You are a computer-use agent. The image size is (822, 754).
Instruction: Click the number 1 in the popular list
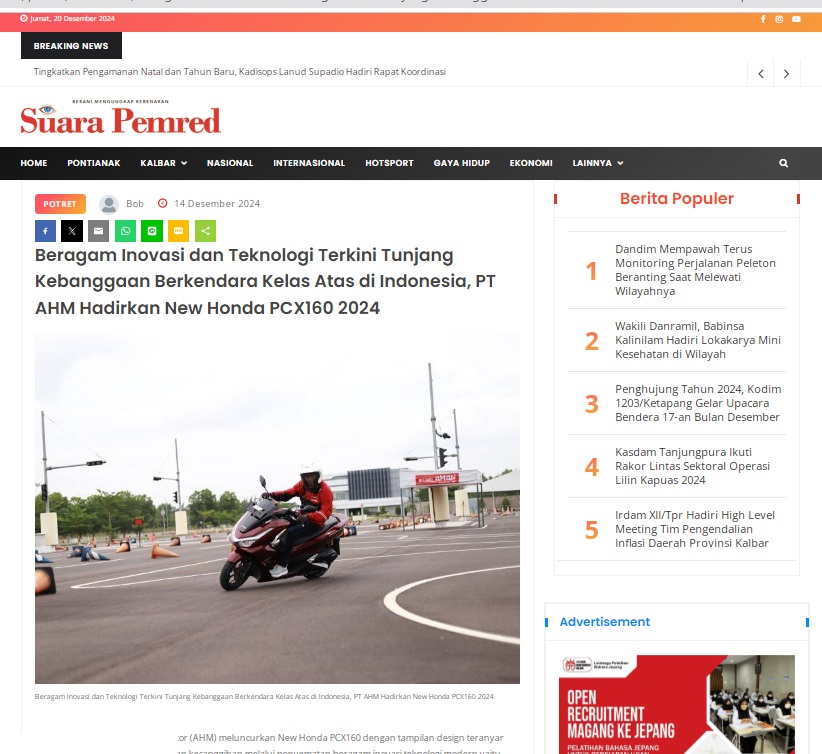click(591, 271)
